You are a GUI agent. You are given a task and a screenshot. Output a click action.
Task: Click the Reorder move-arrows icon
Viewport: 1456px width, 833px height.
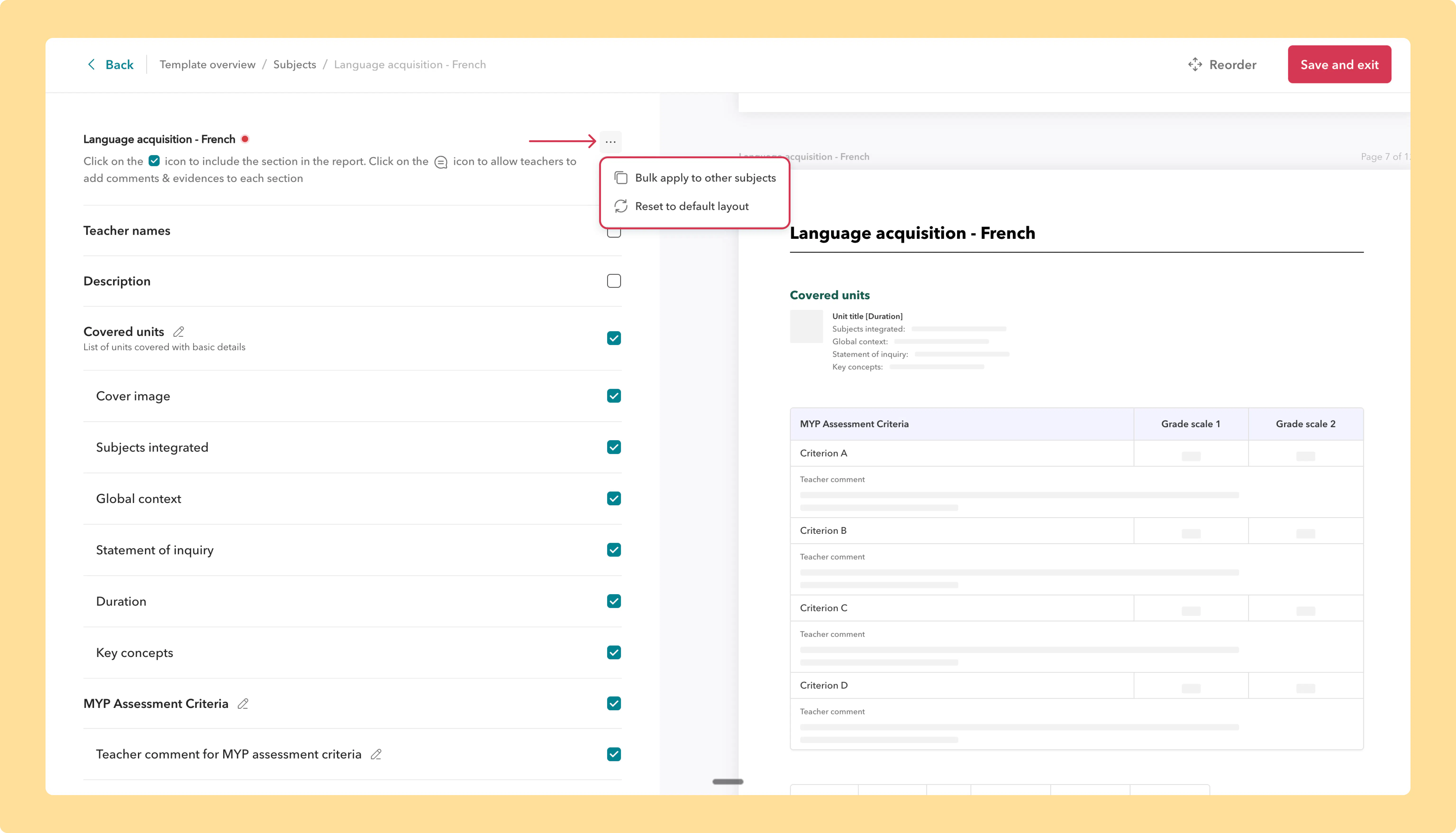click(x=1195, y=65)
